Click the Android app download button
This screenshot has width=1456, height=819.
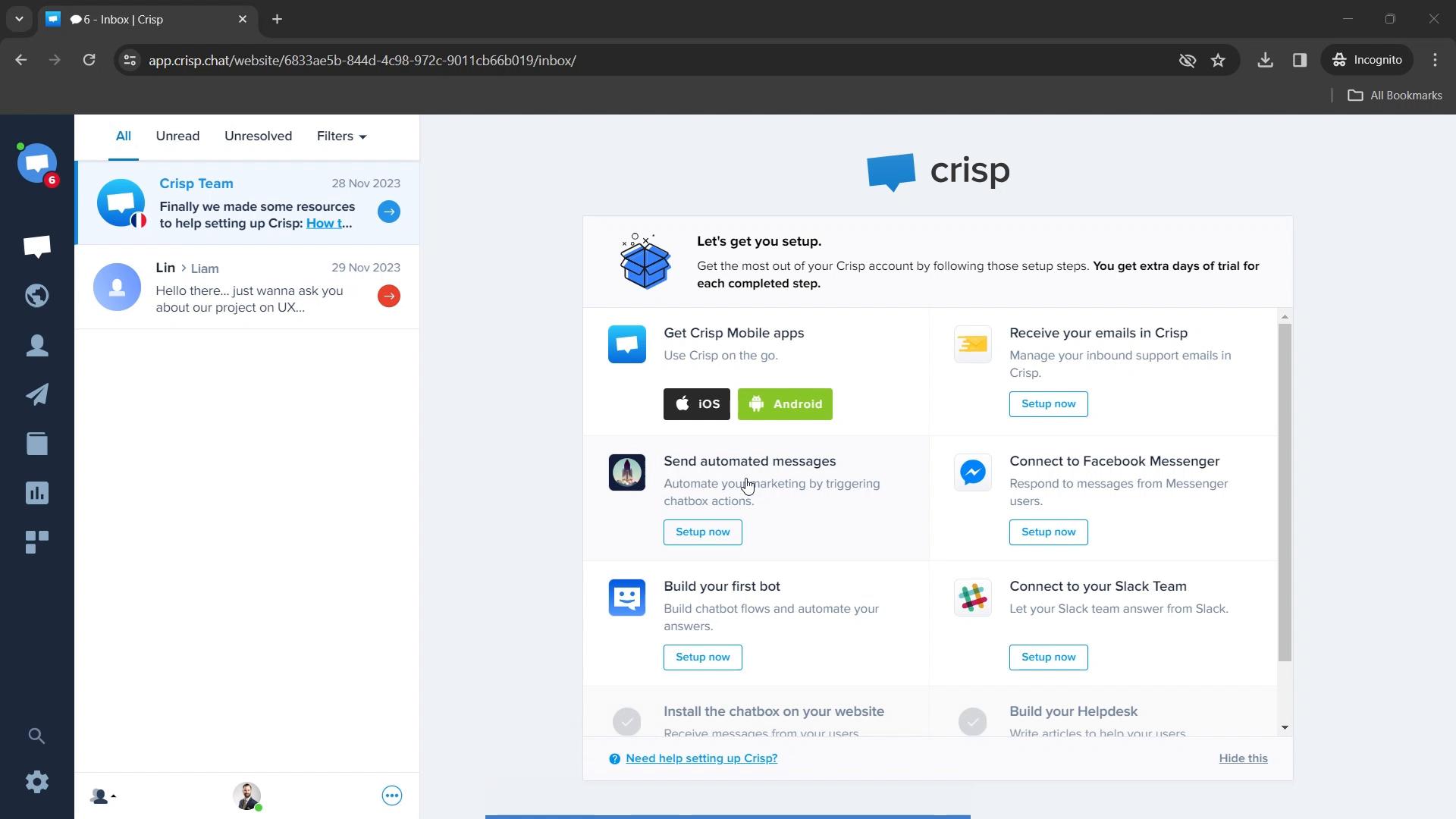[786, 403]
